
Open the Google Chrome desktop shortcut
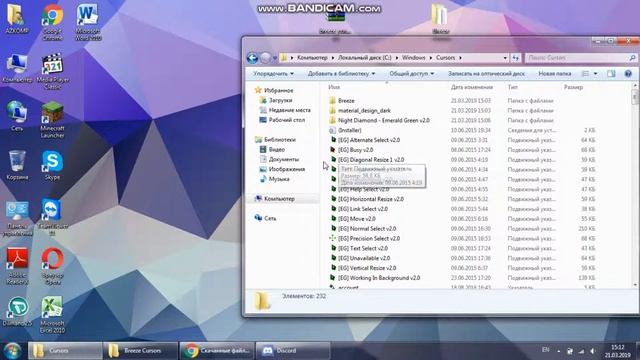tap(52, 22)
